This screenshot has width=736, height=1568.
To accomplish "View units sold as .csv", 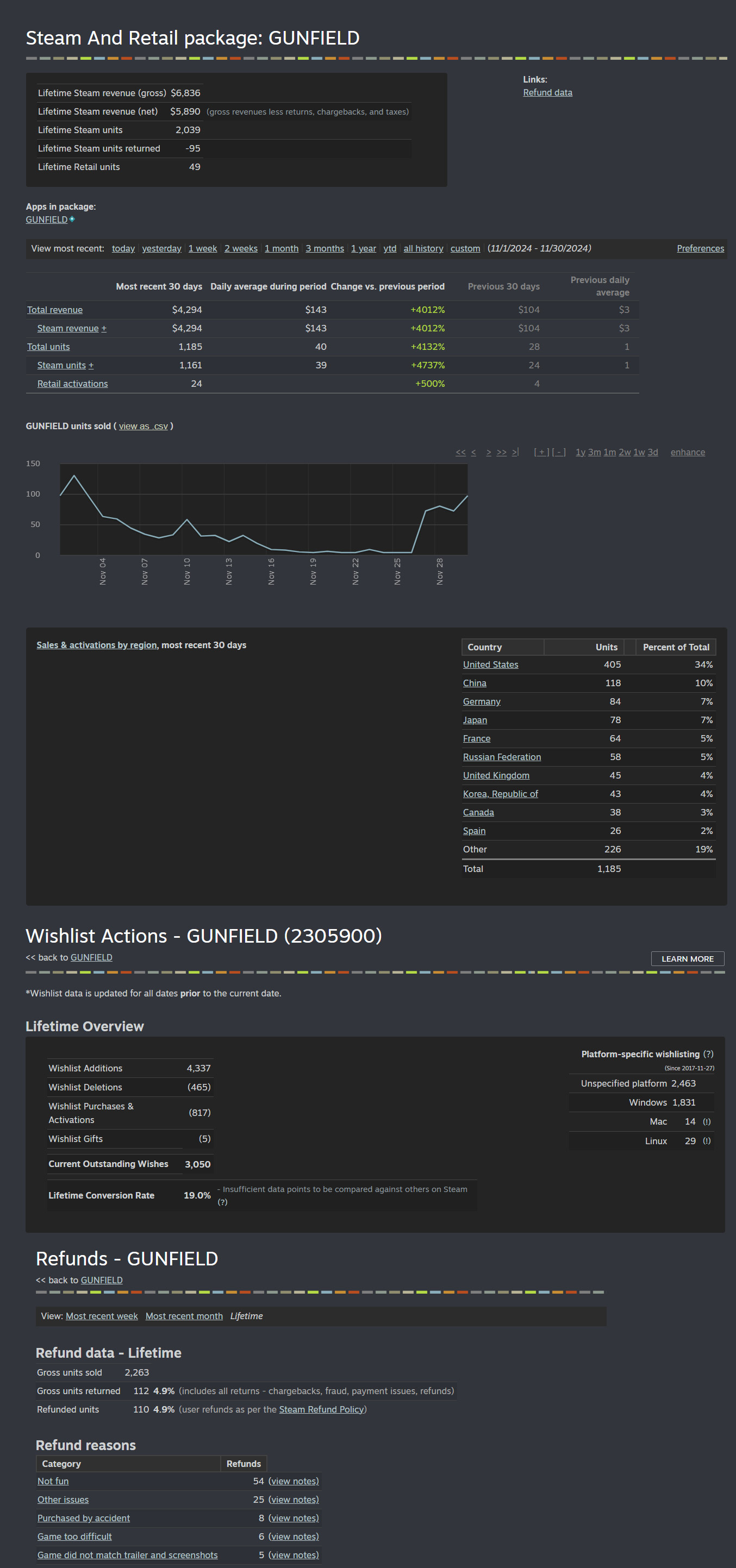I will [x=143, y=426].
